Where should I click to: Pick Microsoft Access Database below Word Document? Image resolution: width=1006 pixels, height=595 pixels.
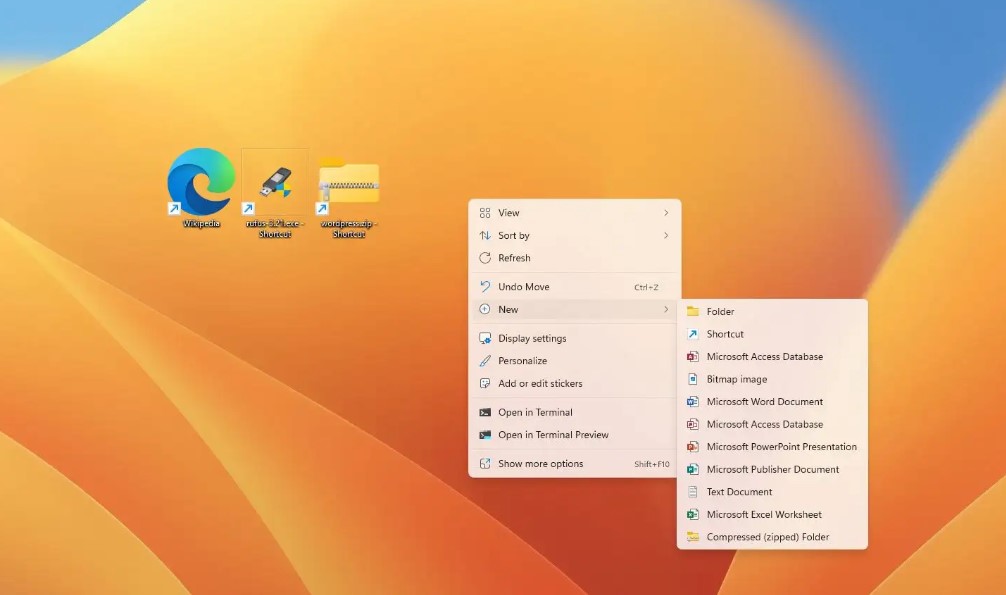[x=772, y=424]
